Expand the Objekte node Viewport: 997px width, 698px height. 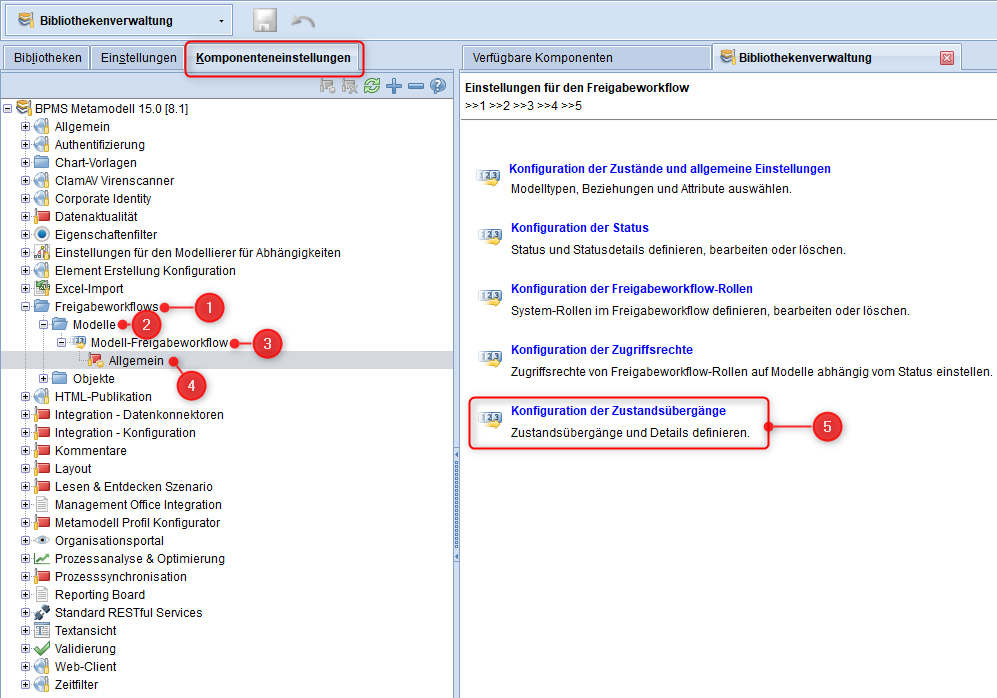[43, 378]
